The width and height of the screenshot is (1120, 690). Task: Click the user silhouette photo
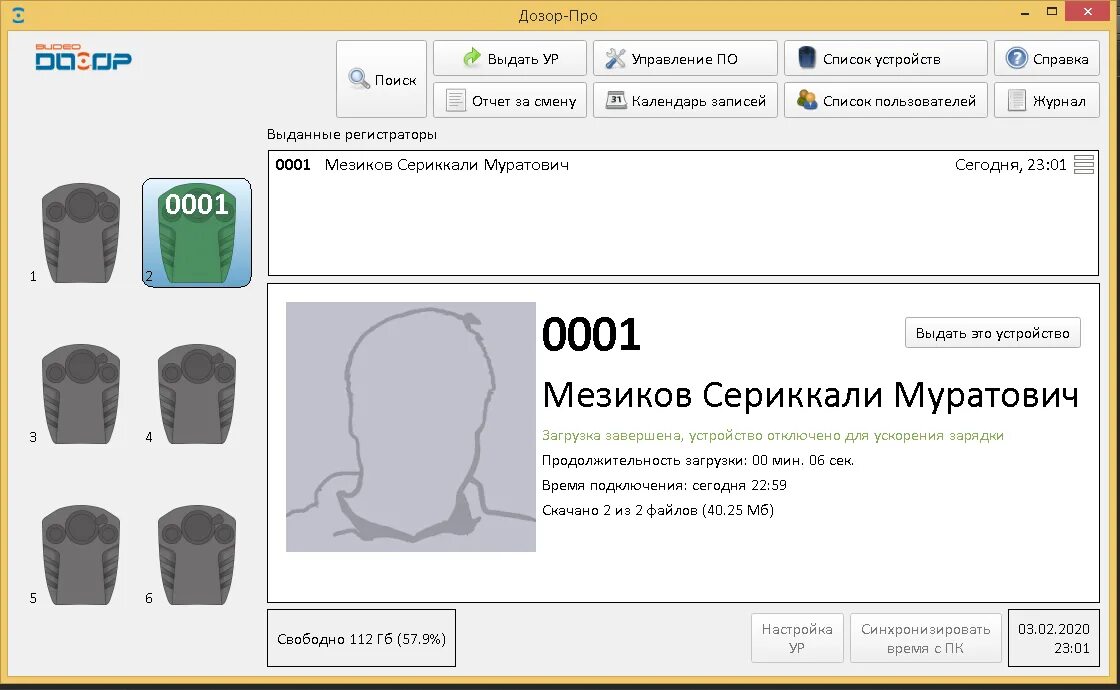(x=411, y=426)
